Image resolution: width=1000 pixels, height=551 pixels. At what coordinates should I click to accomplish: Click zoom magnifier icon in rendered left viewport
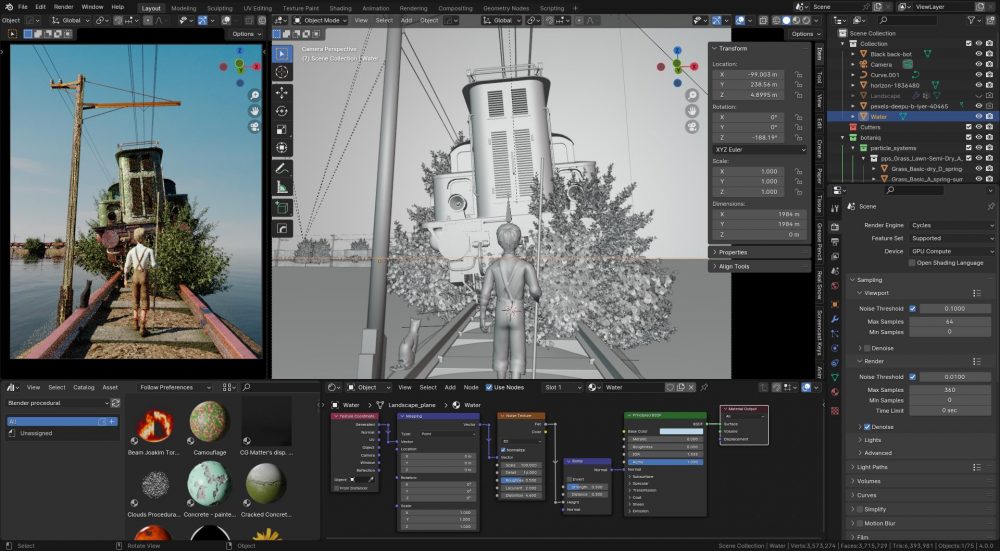tap(254, 96)
